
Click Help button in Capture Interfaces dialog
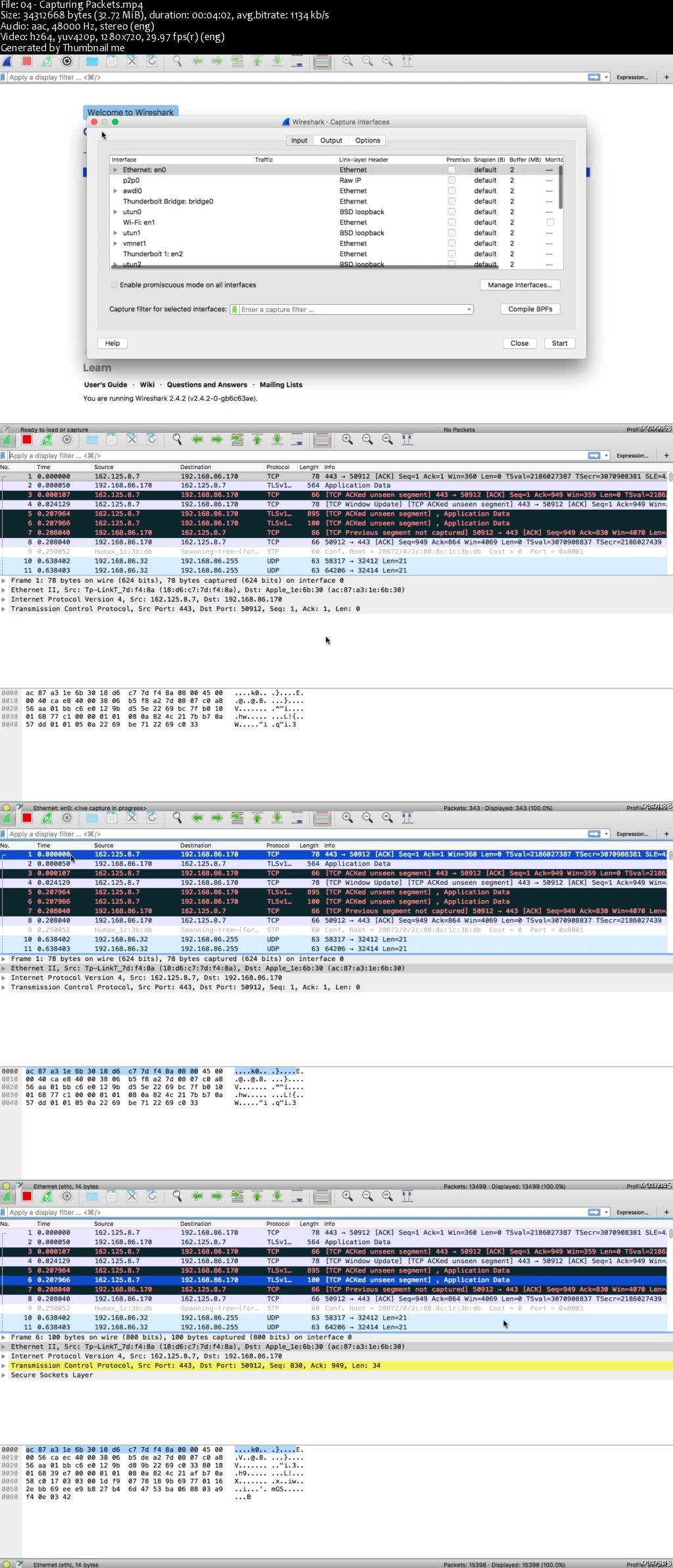[112, 344]
